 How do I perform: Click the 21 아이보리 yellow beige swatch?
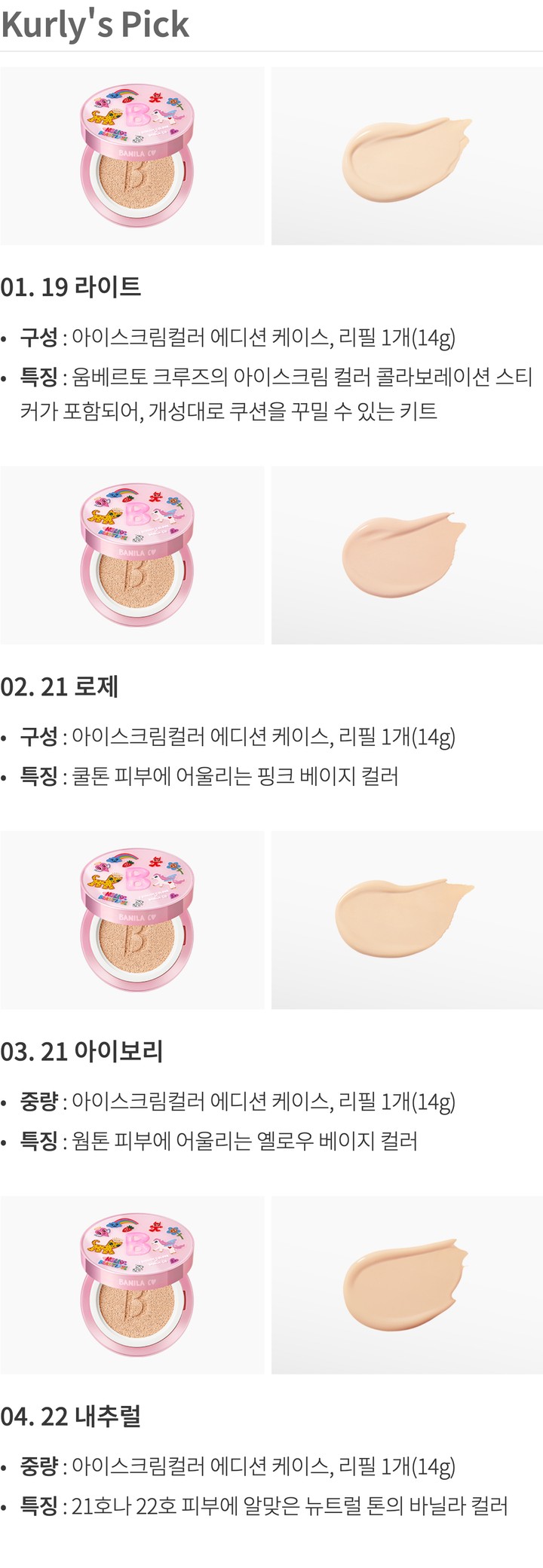(407, 920)
